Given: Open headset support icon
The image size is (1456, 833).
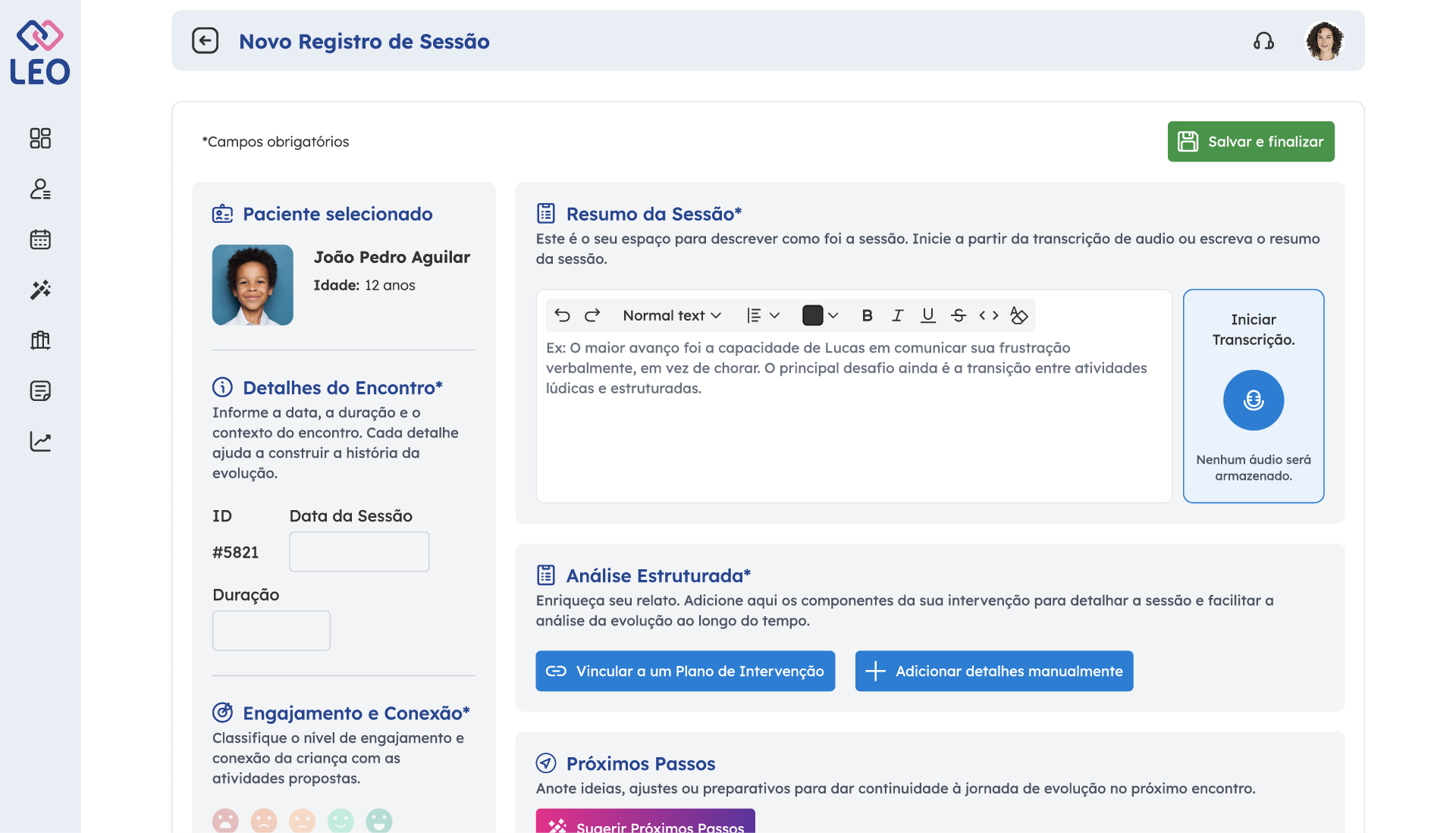Looking at the screenshot, I should pyautogui.click(x=1263, y=41).
